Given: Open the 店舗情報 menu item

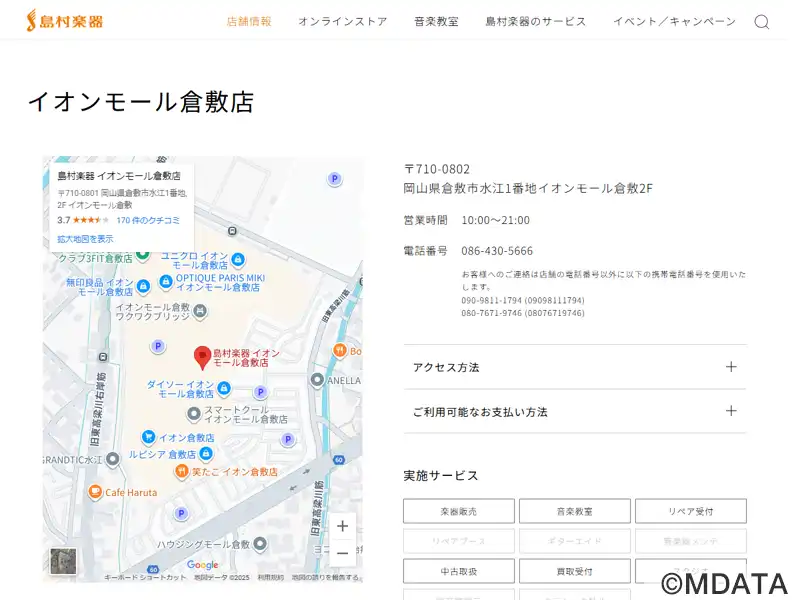Looking at the screenshot, I should click(249, 21).
